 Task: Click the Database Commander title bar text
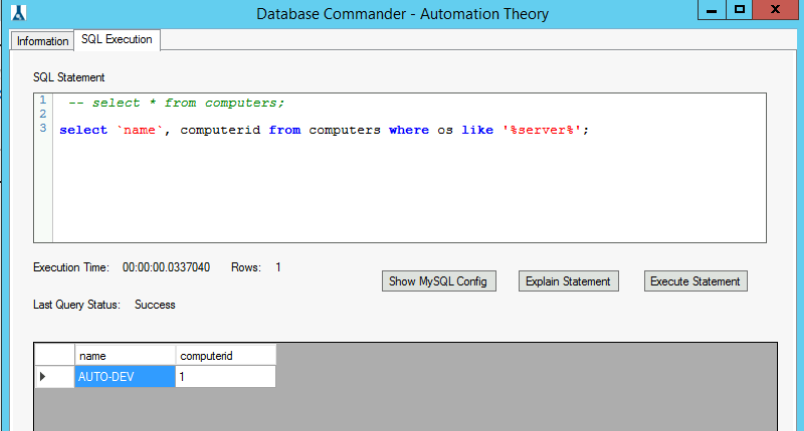402,14
